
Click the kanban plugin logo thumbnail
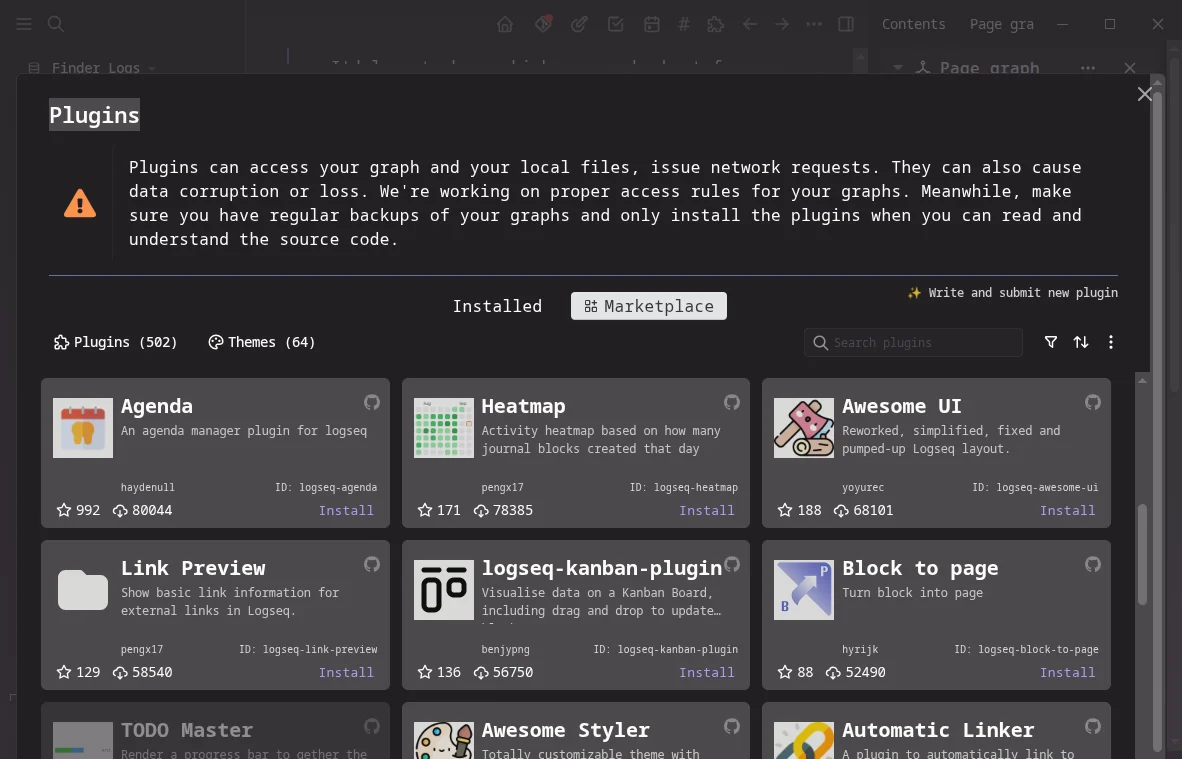[x=444, y=590]
